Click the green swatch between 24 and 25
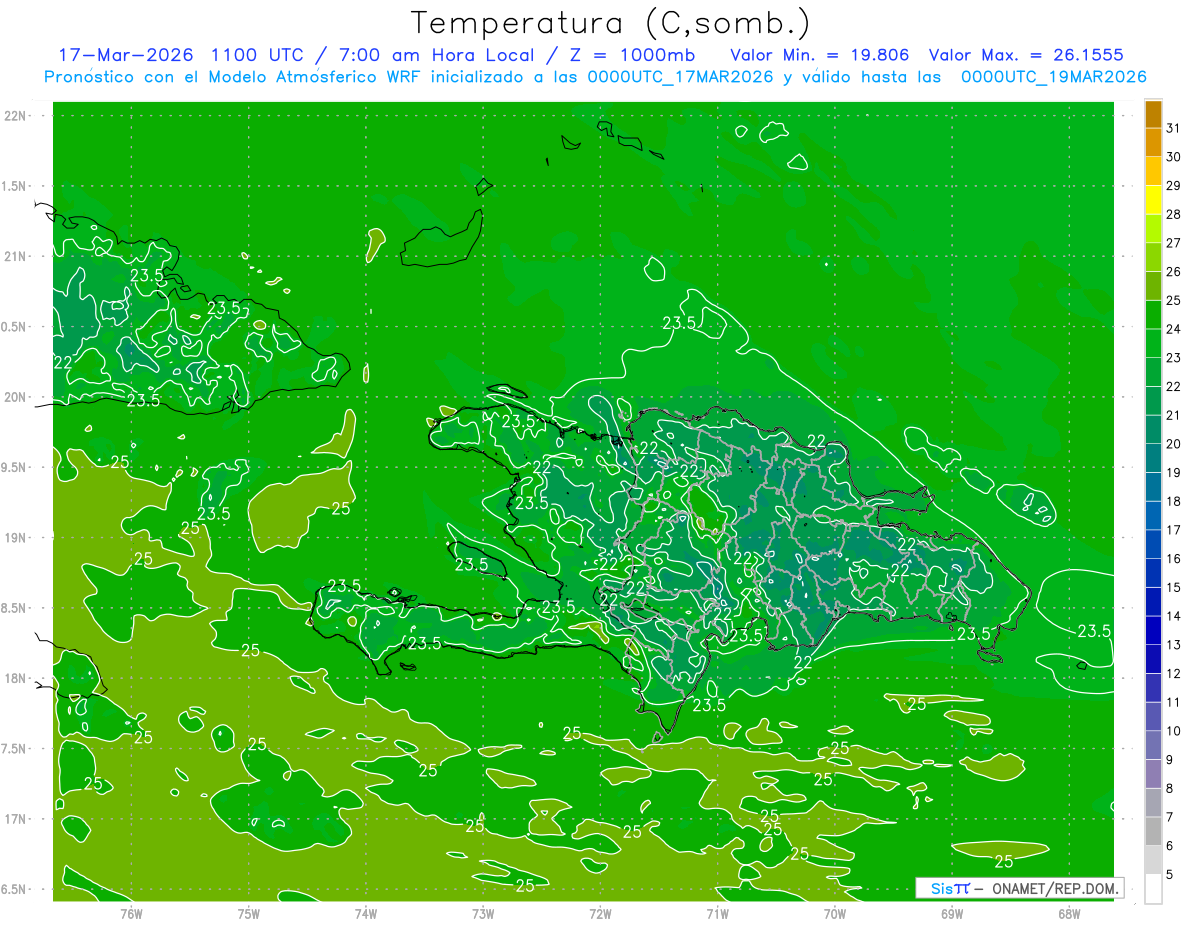This screenshot has width=1200, height=927. coord(1153,315)
